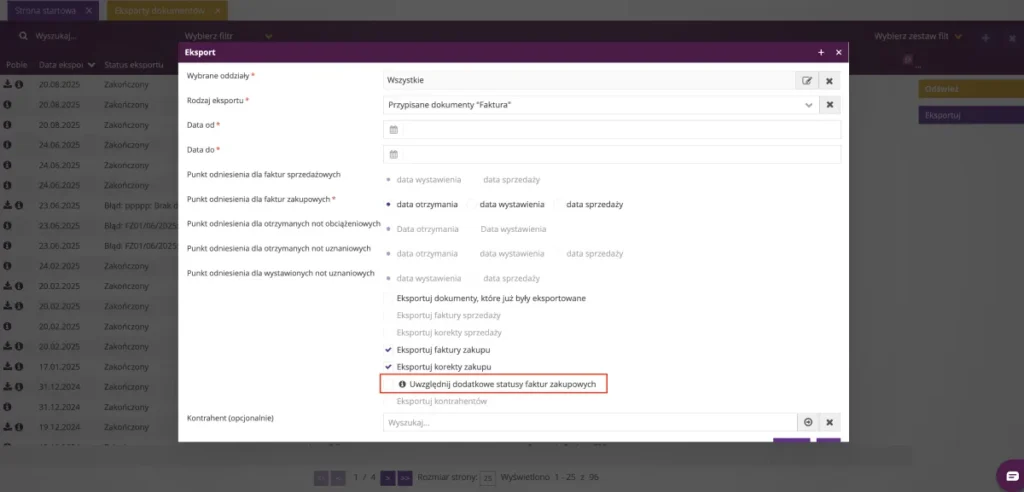The width and height of the screenshot is (1024, 492).
Task: Click the info icon in the 24.02.2025 row
Action: (7, 265)
